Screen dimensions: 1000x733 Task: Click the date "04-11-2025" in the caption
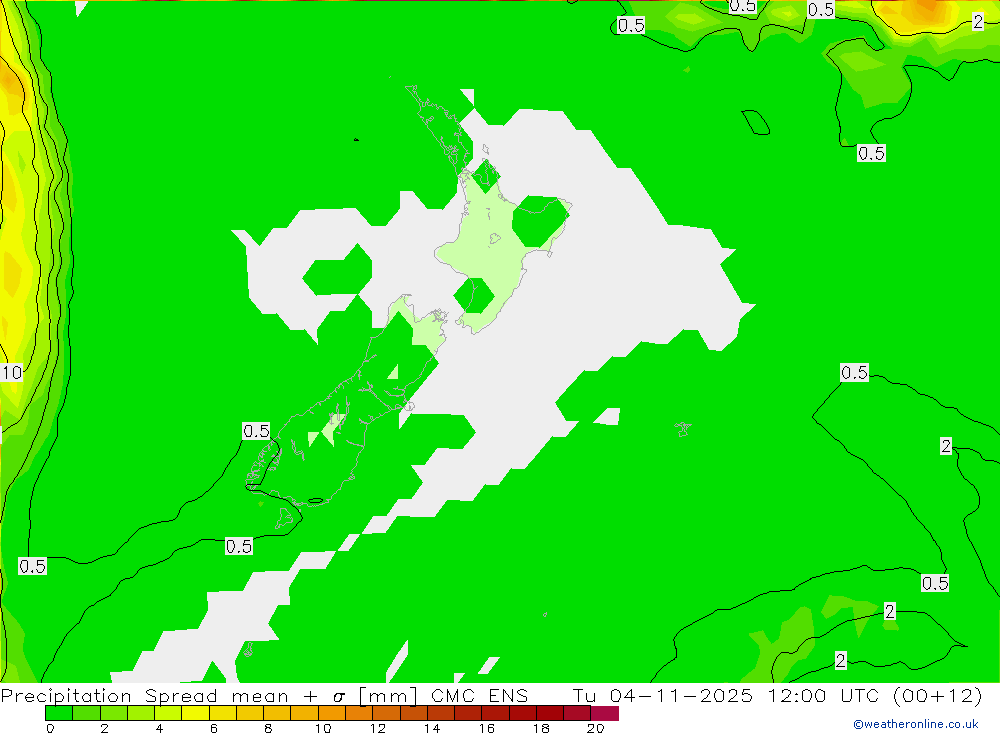coord(681,695)
